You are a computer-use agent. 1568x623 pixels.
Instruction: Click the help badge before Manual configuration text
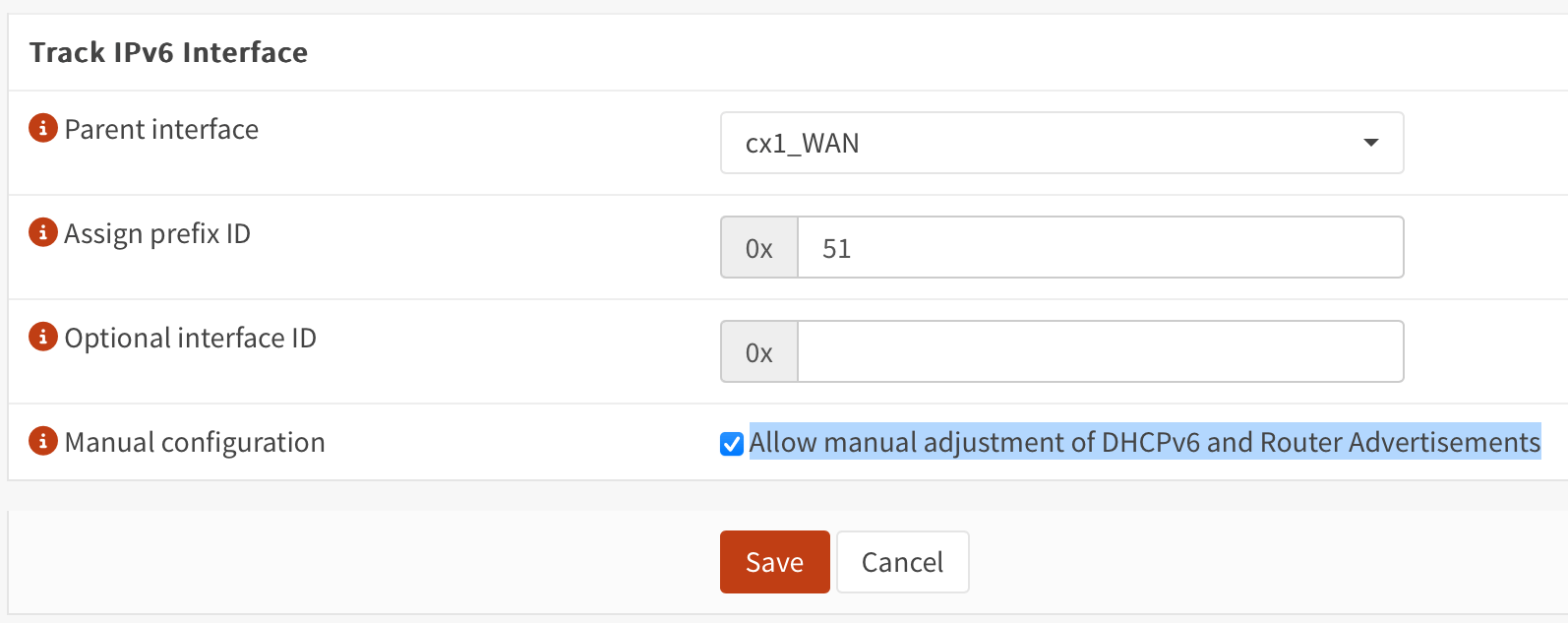point(43,442)
